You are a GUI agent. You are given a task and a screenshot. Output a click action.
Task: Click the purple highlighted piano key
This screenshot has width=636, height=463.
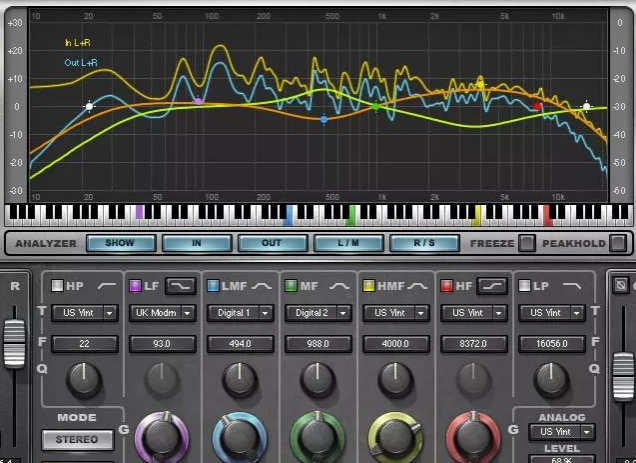click(x=140, y=212)
